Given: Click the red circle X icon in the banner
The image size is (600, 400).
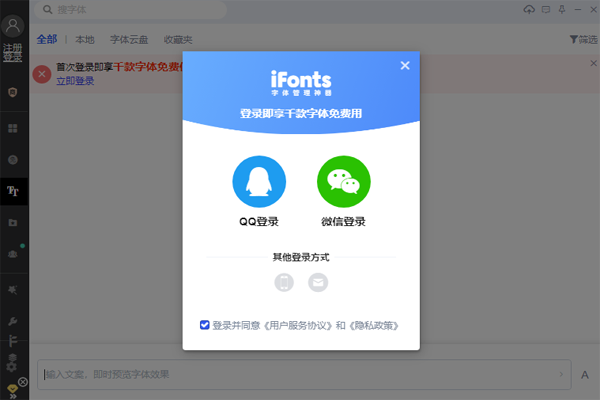Looking at the screenshot, I should coord(42,74).
